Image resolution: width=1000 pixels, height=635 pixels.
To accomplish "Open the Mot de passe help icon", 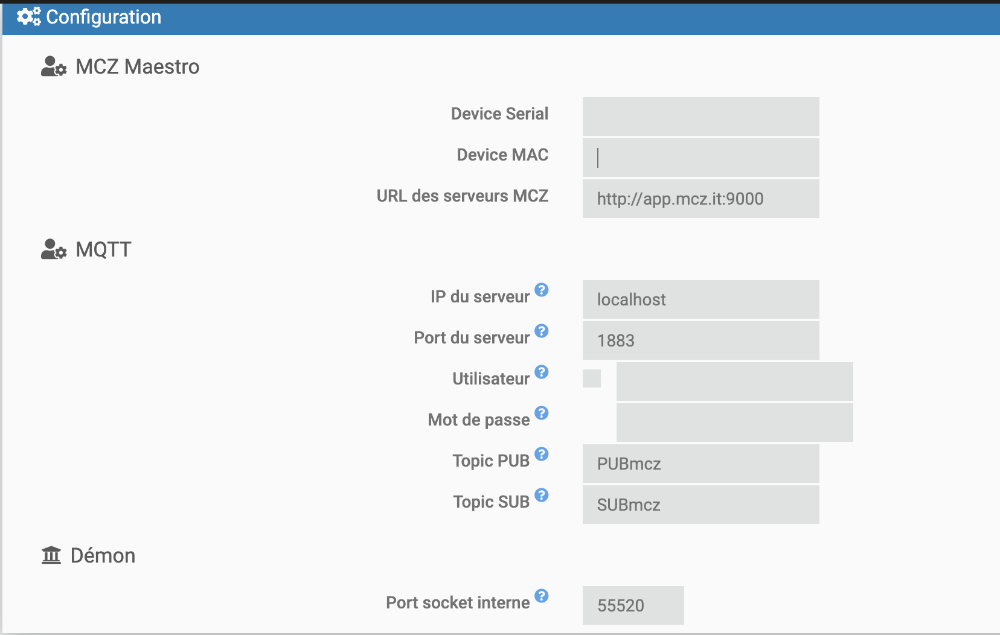I will pos(541,412).
